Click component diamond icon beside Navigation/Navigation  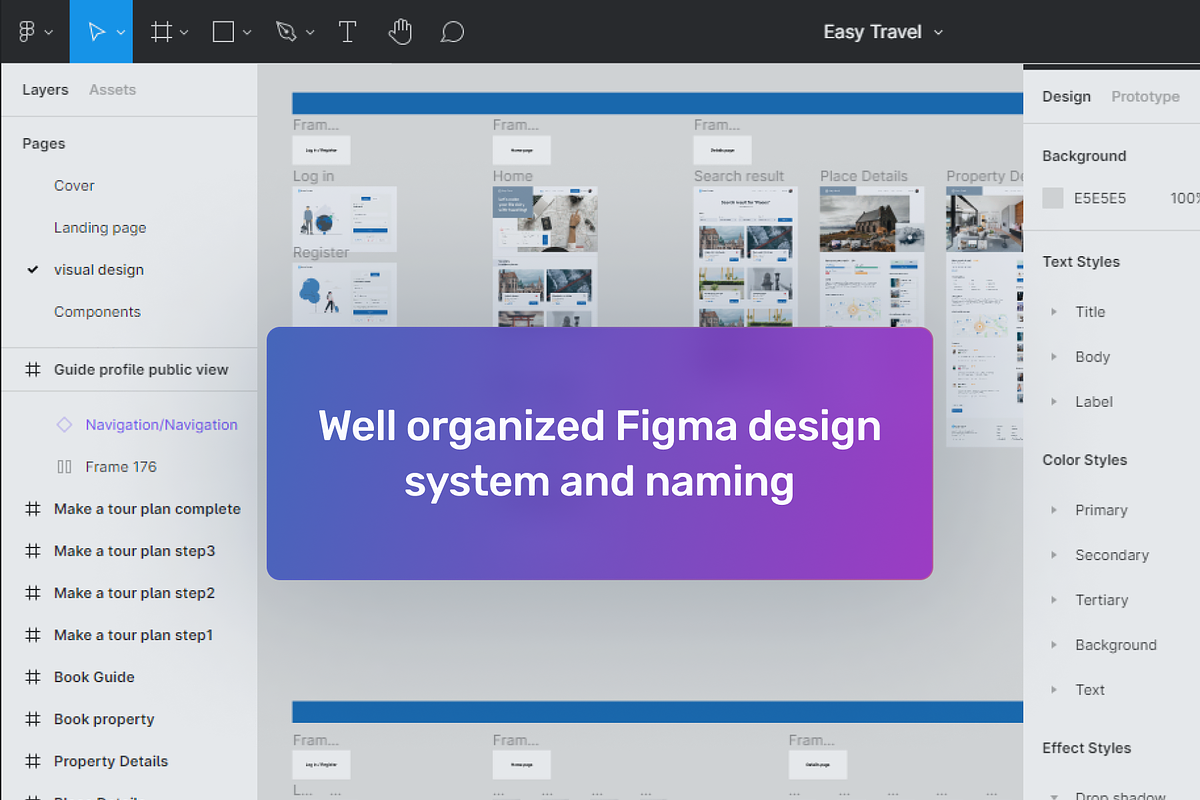coord(64,425)
